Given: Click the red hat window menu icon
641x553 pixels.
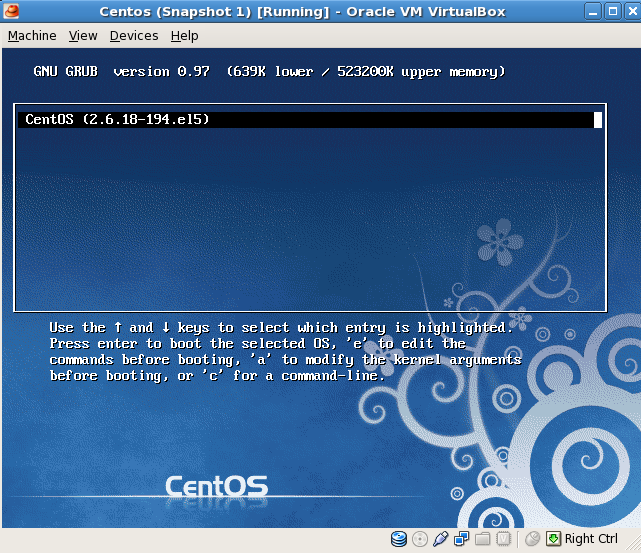Looking at the screenshot, I should click(x=12, y=11).
